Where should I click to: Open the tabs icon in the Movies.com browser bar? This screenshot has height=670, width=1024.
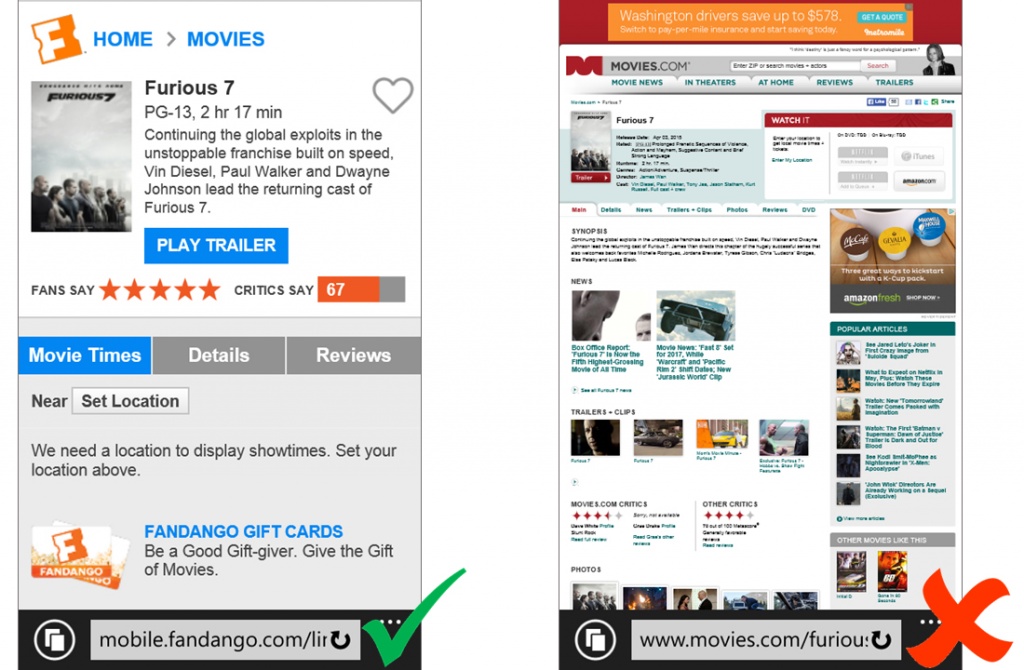point(595,639)
